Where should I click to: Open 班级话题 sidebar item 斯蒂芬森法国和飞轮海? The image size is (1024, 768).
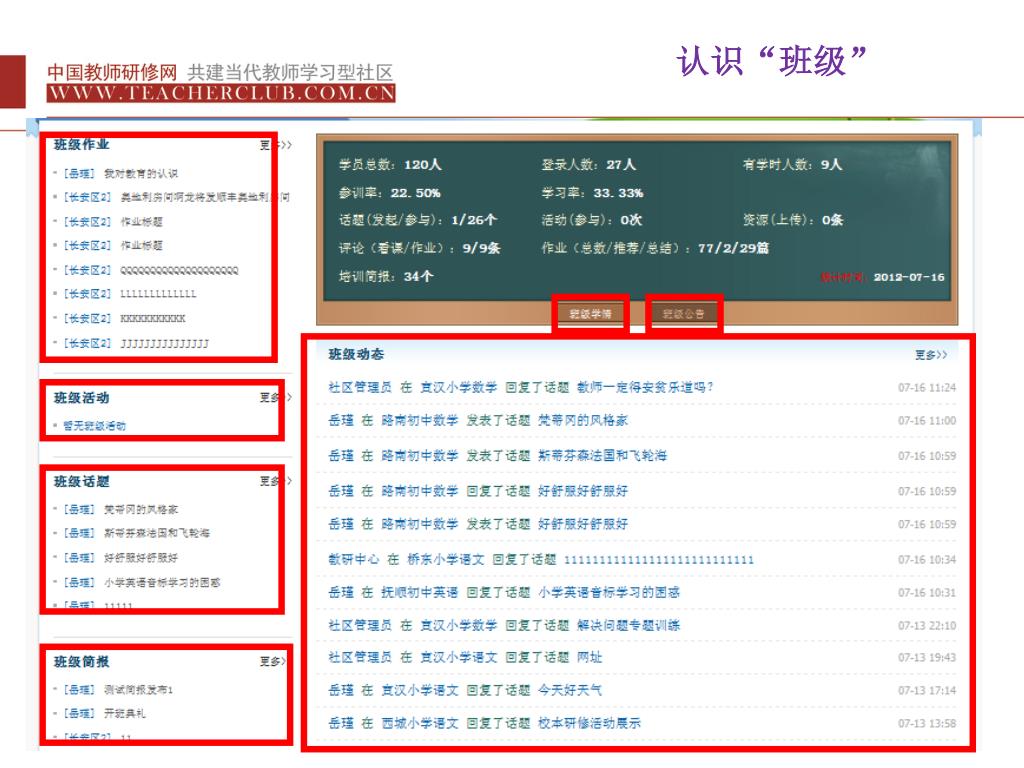click(157, 533)
